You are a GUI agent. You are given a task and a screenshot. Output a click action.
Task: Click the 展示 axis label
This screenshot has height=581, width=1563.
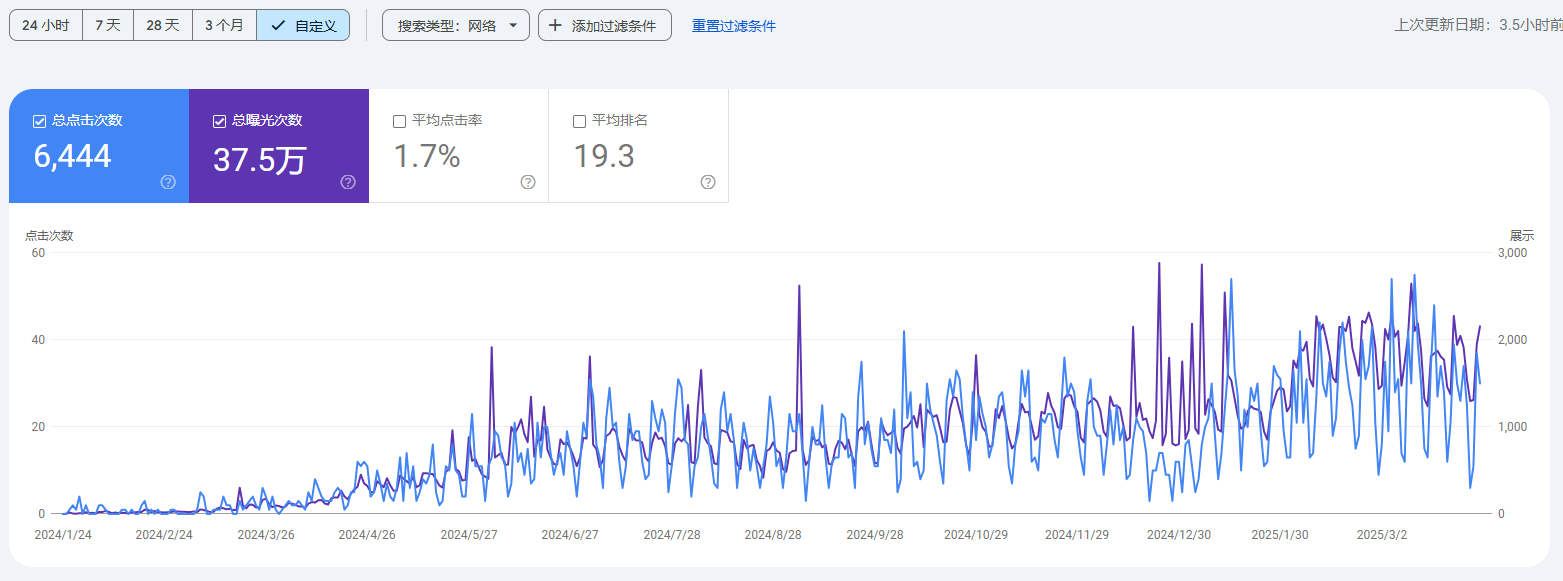(x=1522, y=236)
